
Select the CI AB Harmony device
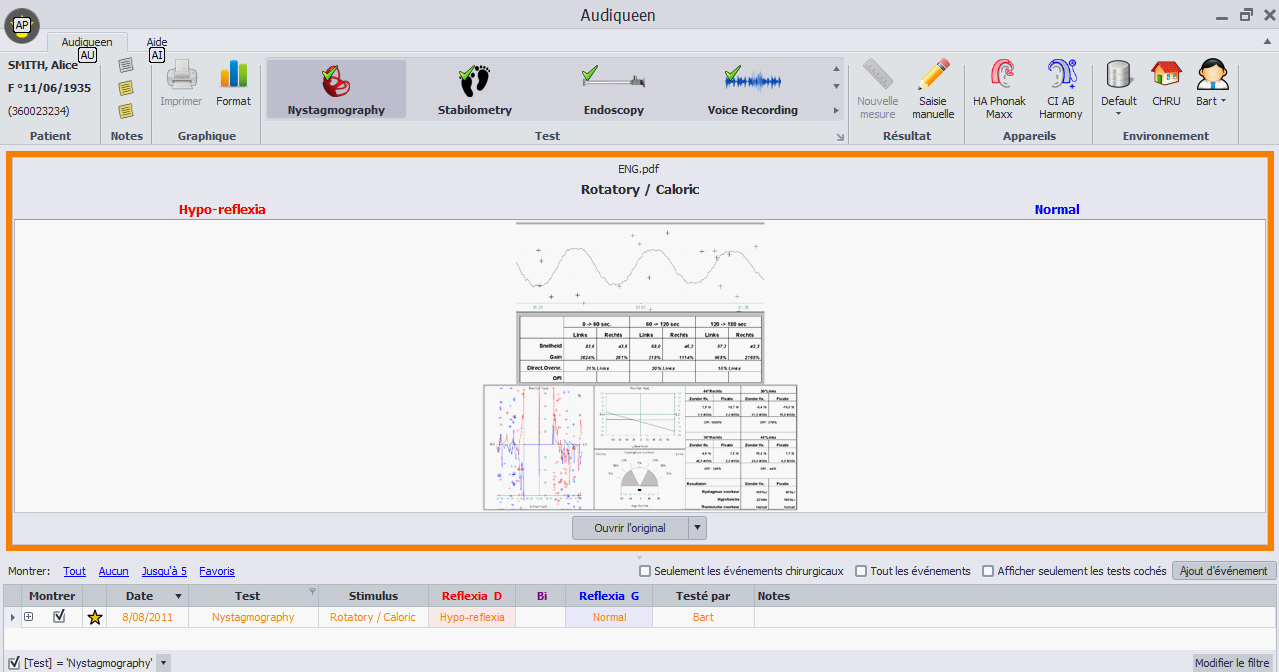point(1060,88)
